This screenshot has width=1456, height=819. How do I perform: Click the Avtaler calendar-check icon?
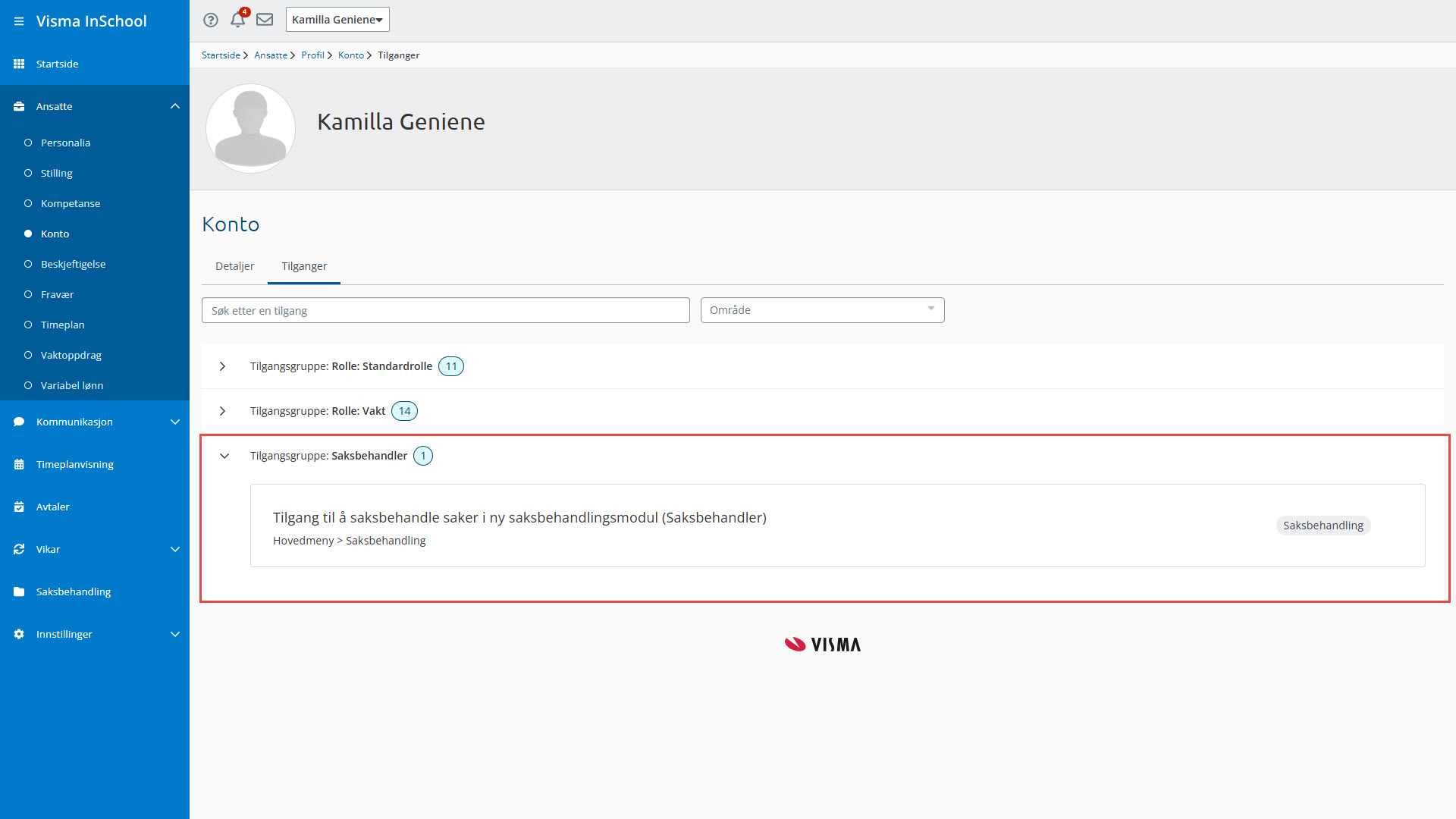point(19,507)
